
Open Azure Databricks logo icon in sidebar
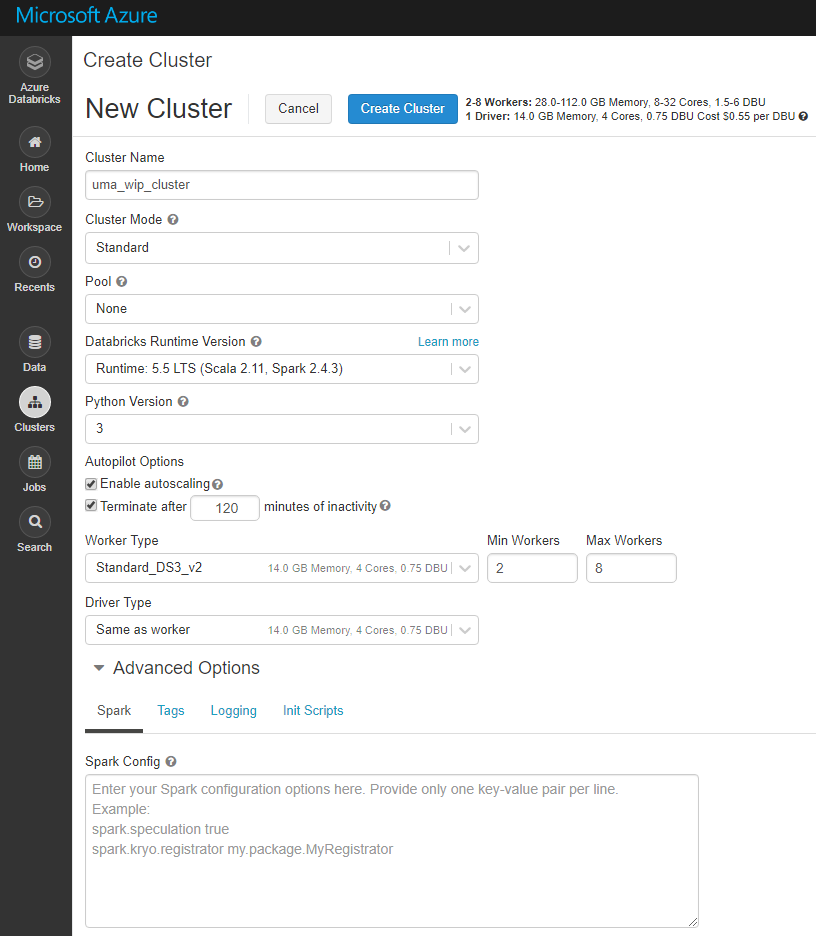click(x=35, y=62)
